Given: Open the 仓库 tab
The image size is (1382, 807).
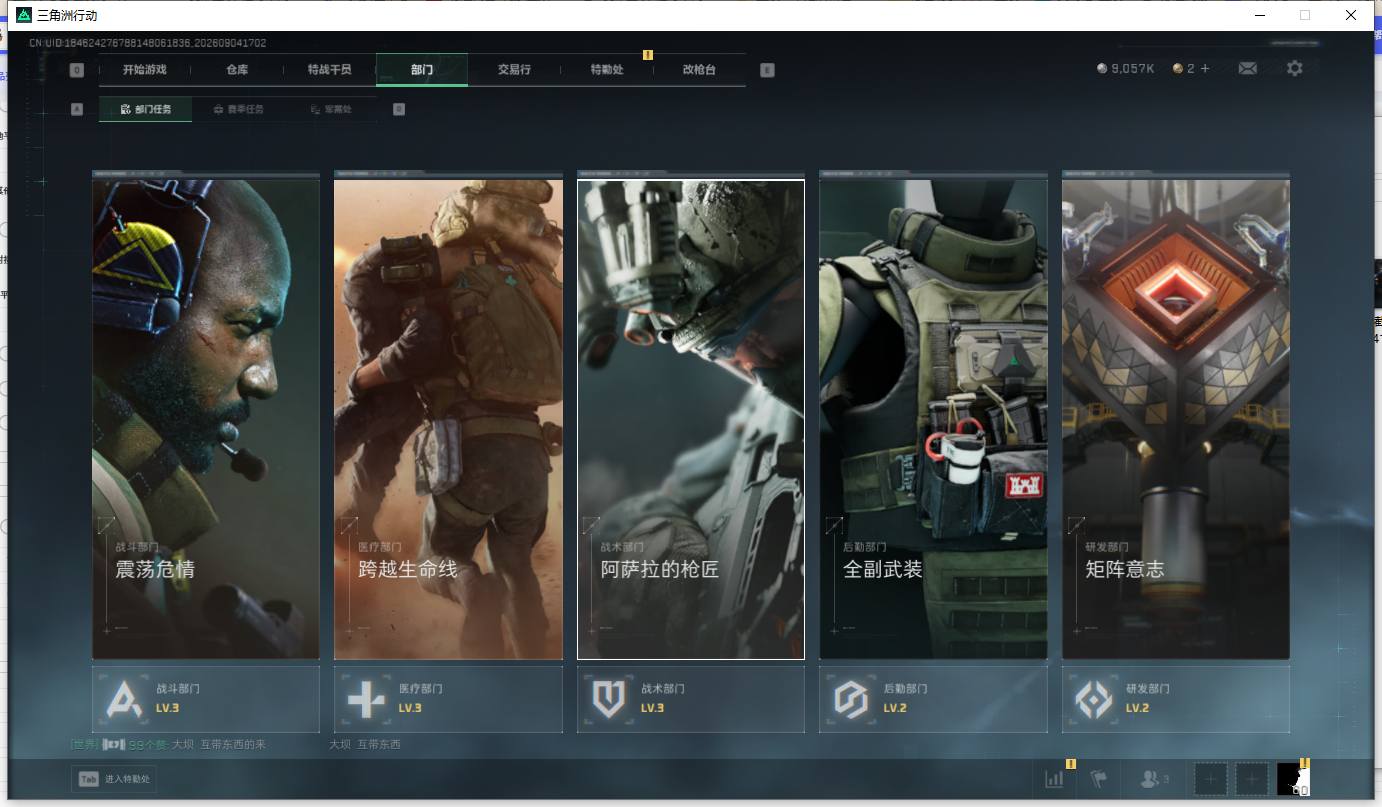Looking at the screenshot, I should point(237,70).
